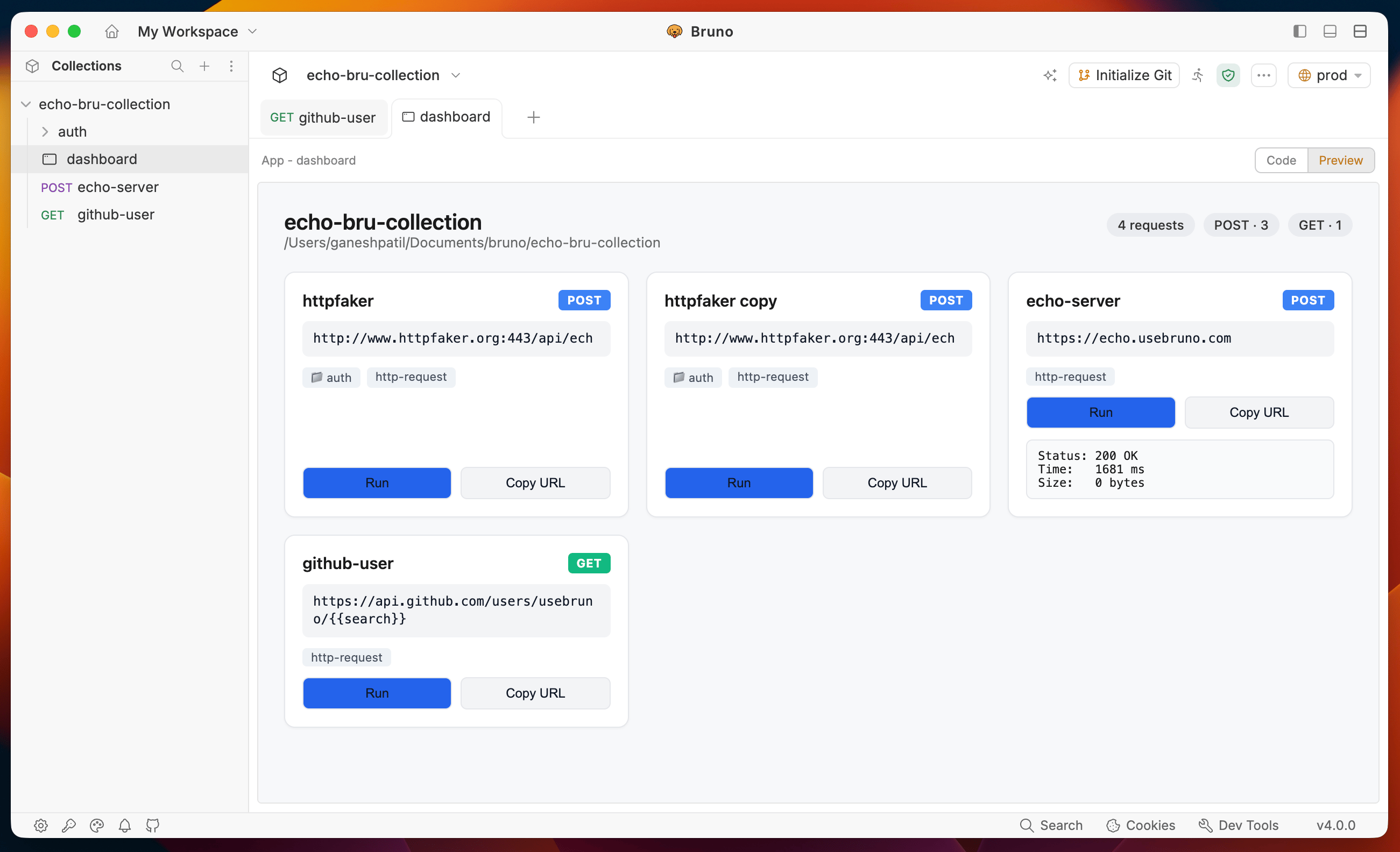Collapse the echo-bru-collection tree node
Screen dimensions: 1400x852
click(x=26, y=104)
